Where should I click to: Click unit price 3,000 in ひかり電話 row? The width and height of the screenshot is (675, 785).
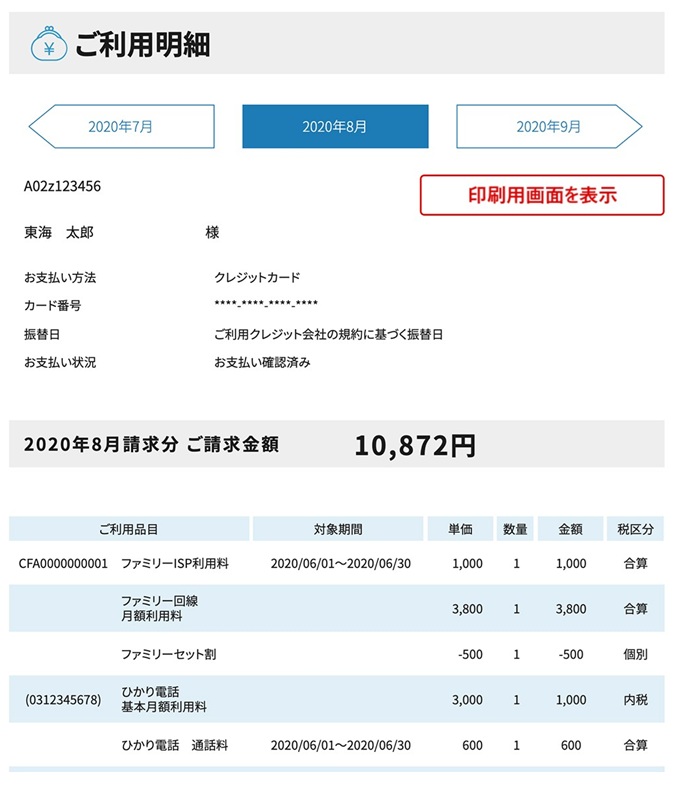(x=467, y=700)
